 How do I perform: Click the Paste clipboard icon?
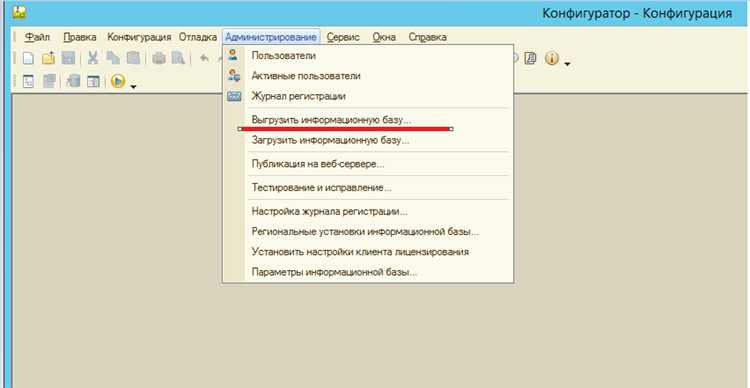tap(133, 58)
